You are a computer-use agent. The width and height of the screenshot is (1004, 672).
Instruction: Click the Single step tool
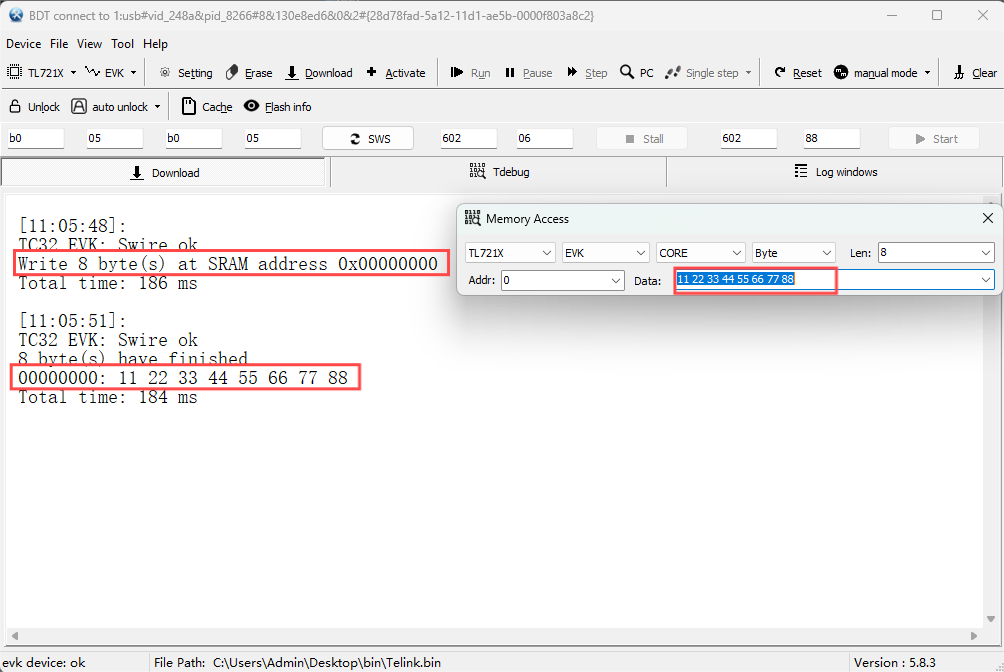(x=702, y=72)
